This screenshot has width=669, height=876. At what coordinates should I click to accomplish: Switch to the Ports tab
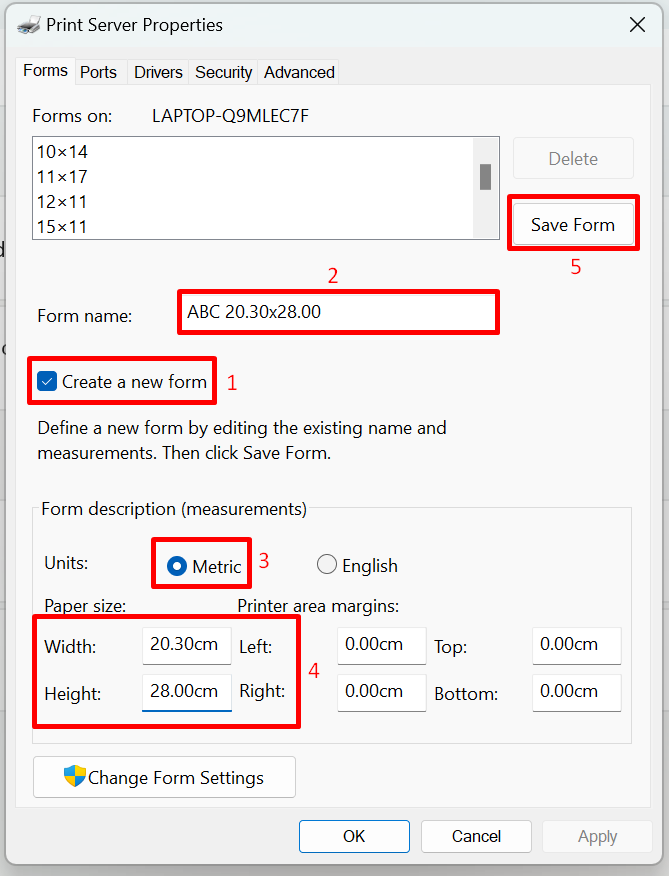(x=98, y=72)
